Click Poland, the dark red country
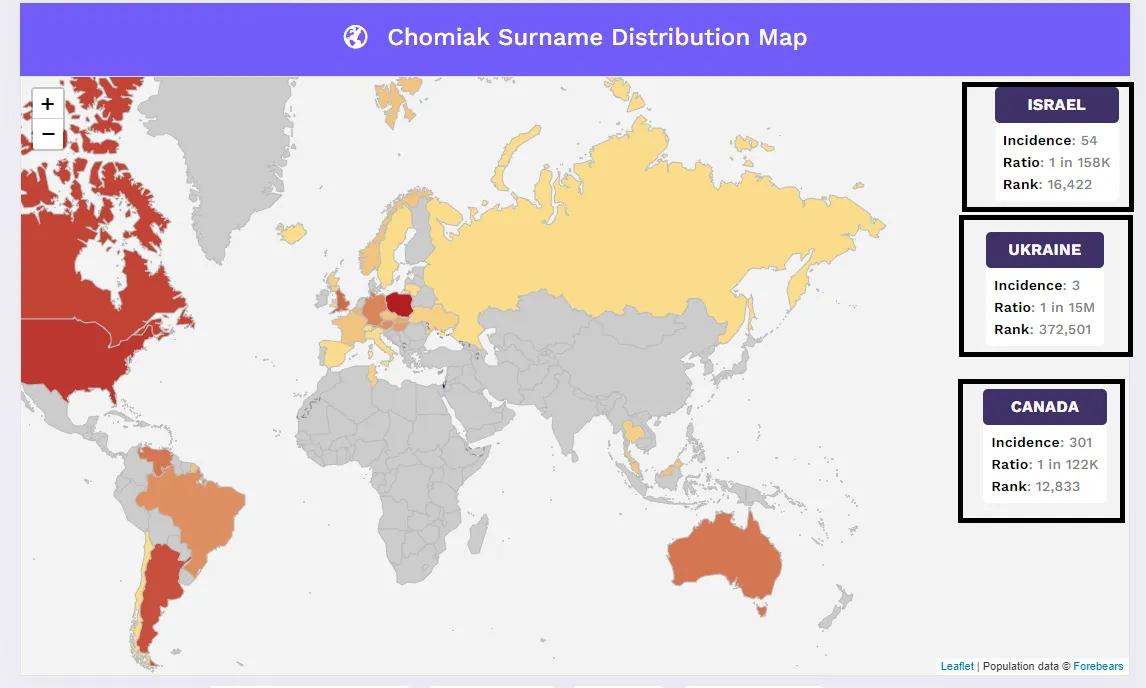Image resolution: width=1146 pixels, height=688 pixels. pos(399,302)
